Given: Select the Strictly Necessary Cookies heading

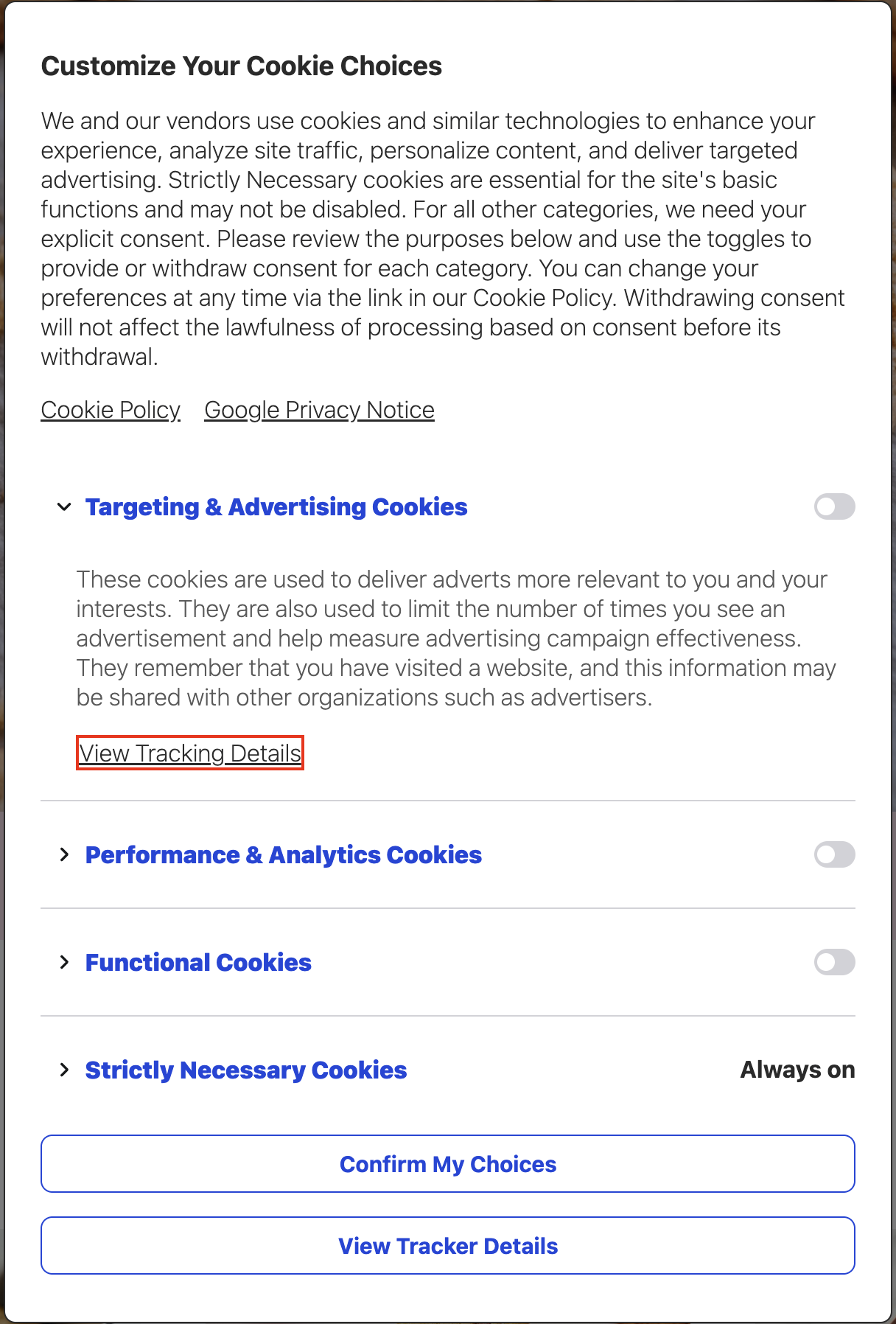Looking at the screenshot, I should coord(246,1070).
